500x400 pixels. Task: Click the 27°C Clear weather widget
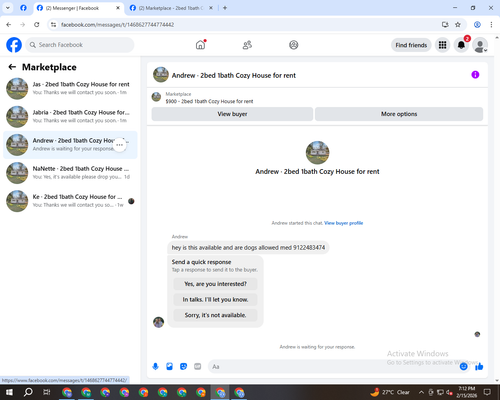(x=390, y=392)
